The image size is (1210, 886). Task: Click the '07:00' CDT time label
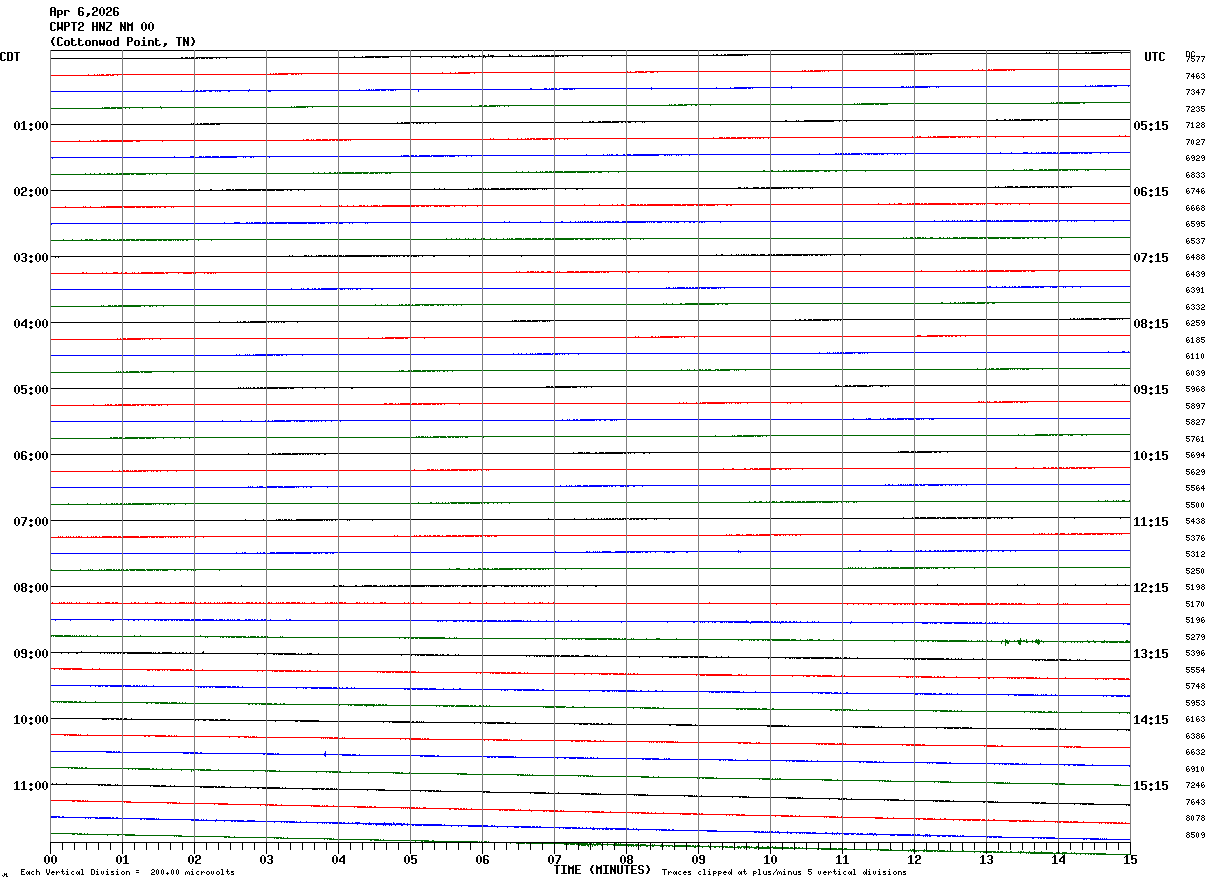point(31,522)
